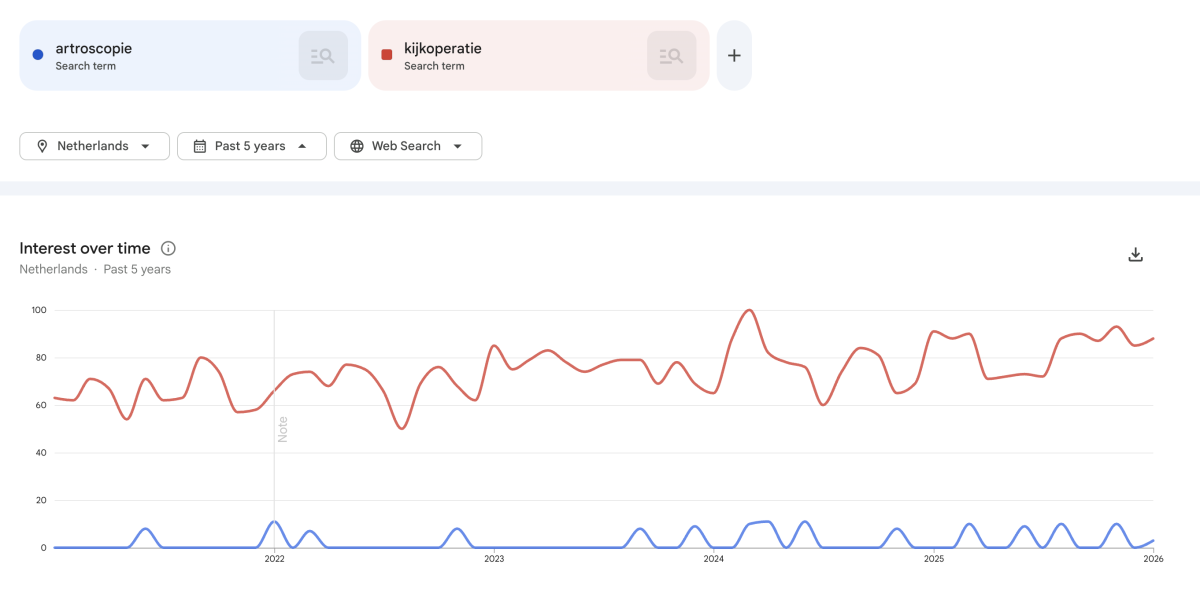Open the Interest over time info icon
This screenshot has width=1200, height=597.
[168, 249]
